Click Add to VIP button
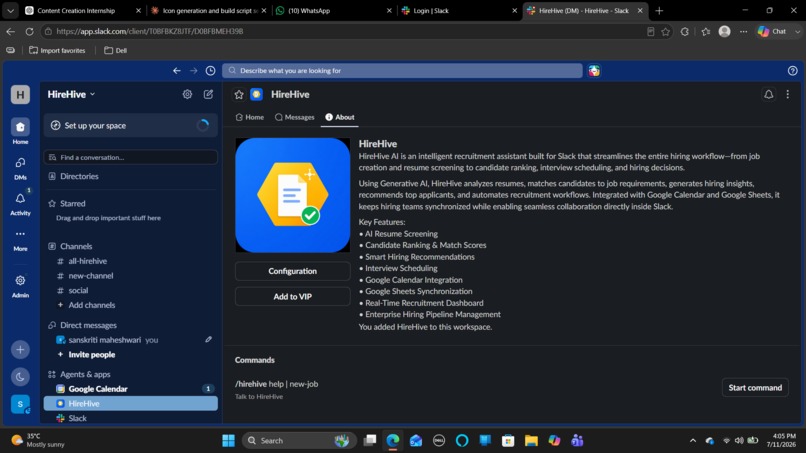This screenshot has height=453, width=806. [x=292, y=297]
